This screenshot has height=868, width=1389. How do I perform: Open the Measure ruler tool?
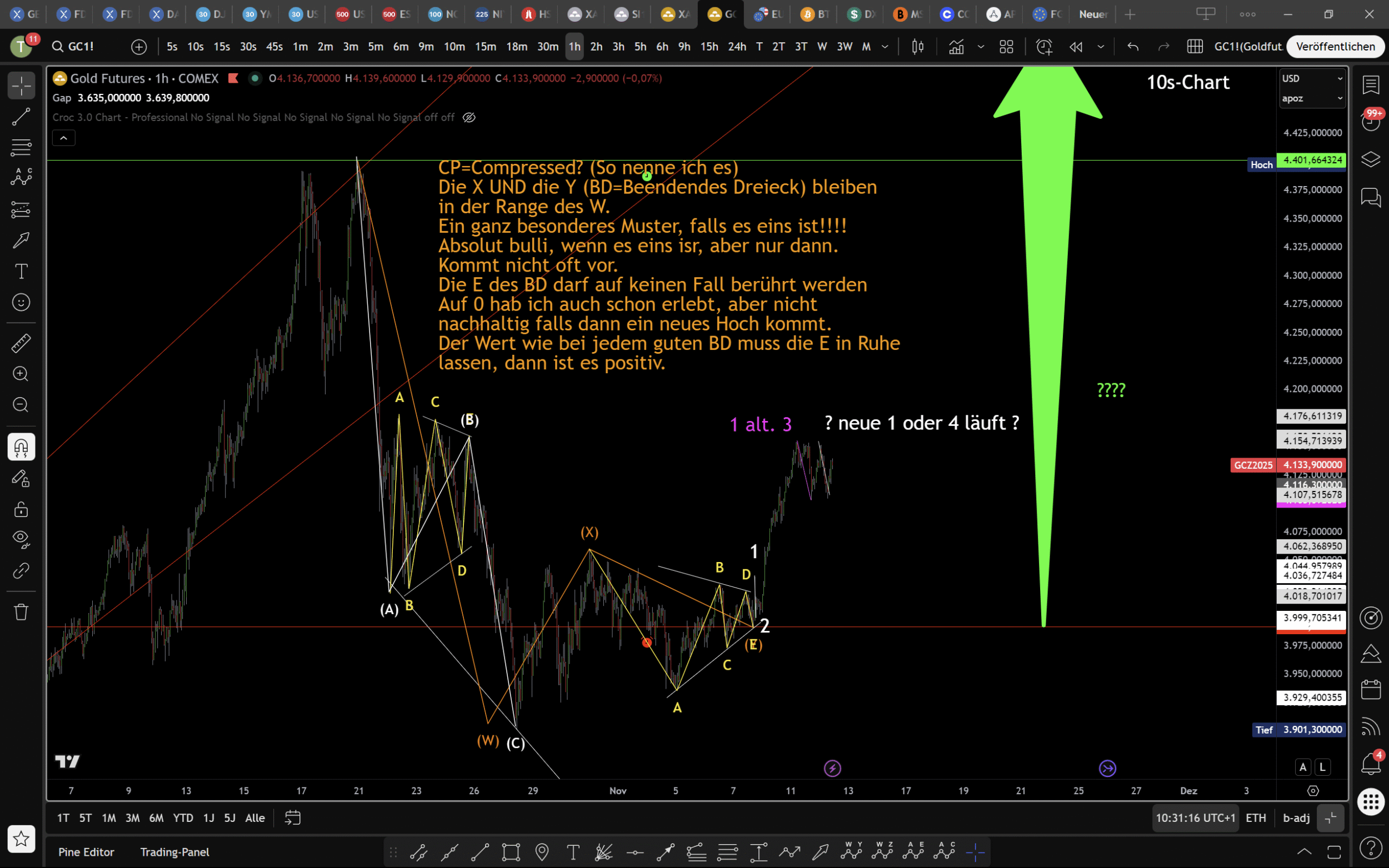tap(21, 343)
